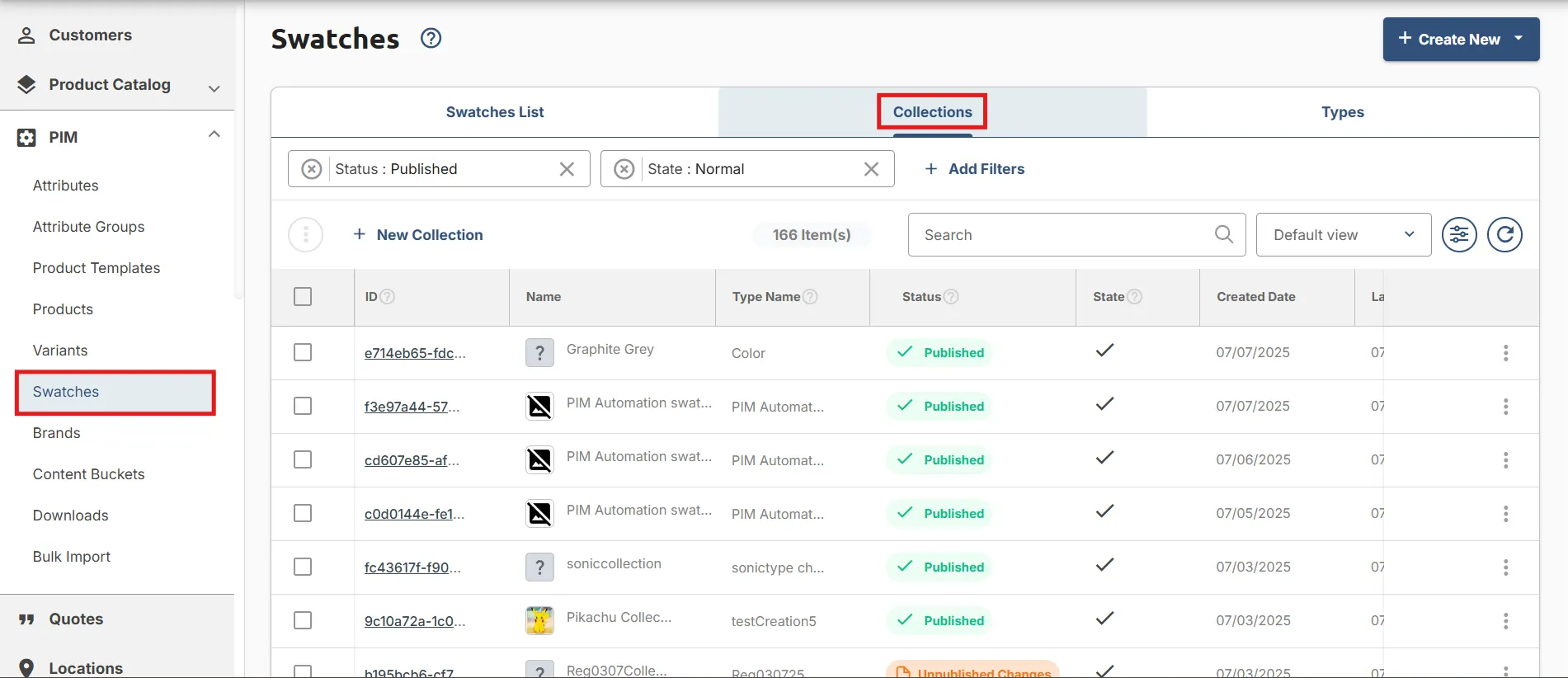This screenshot has width=1568, height=678.
Task: Open row actions for Pikachu Collection row
Action: click(1505, 621)
